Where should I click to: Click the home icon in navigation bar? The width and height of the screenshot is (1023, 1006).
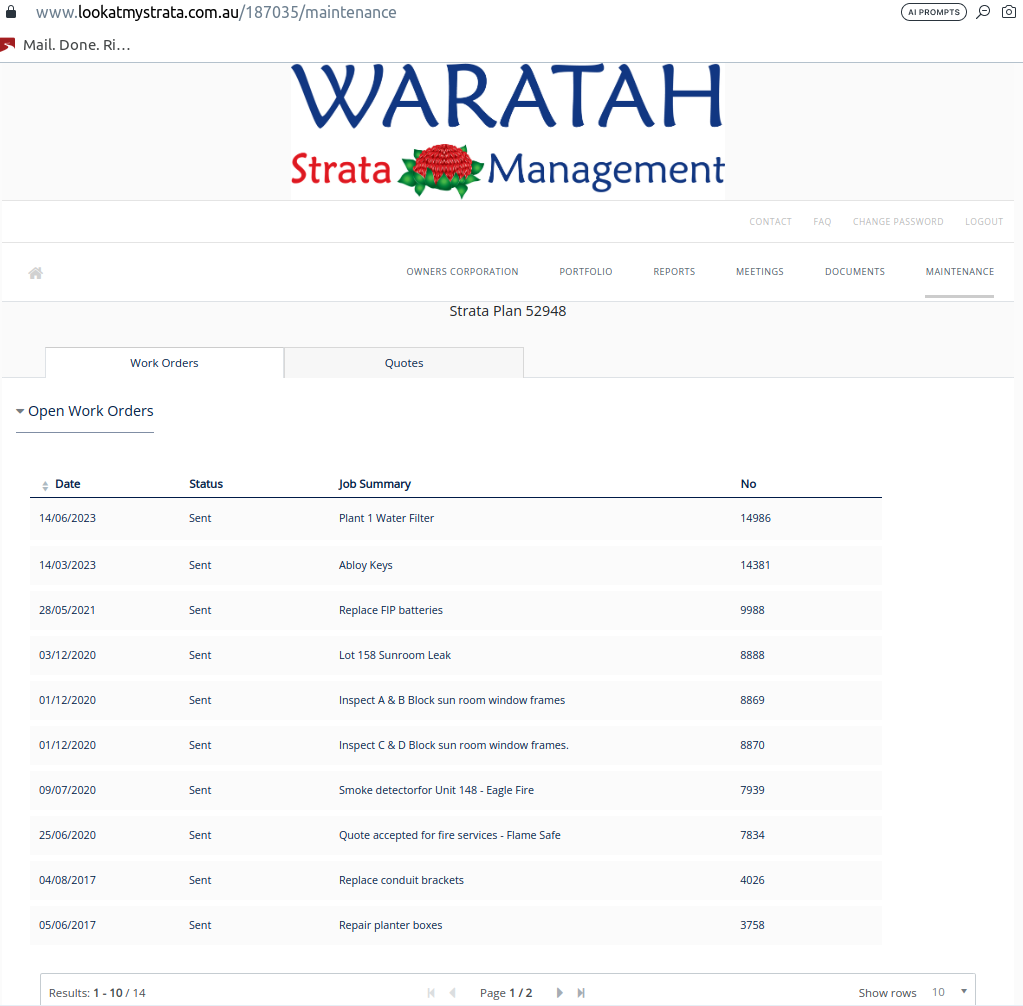[36, 273]
